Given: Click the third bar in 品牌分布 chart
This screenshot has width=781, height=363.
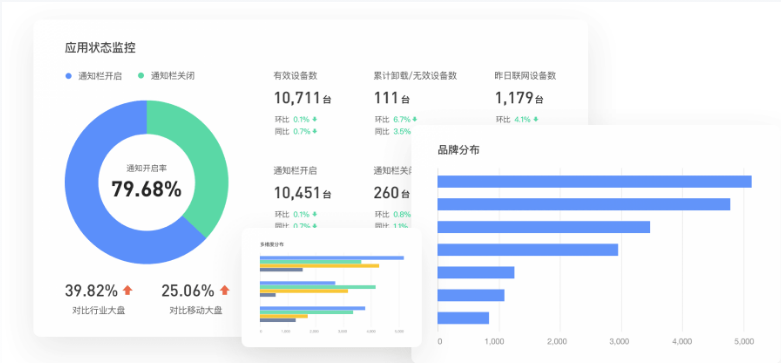Looking at the screenshot, I should [543, 227].
